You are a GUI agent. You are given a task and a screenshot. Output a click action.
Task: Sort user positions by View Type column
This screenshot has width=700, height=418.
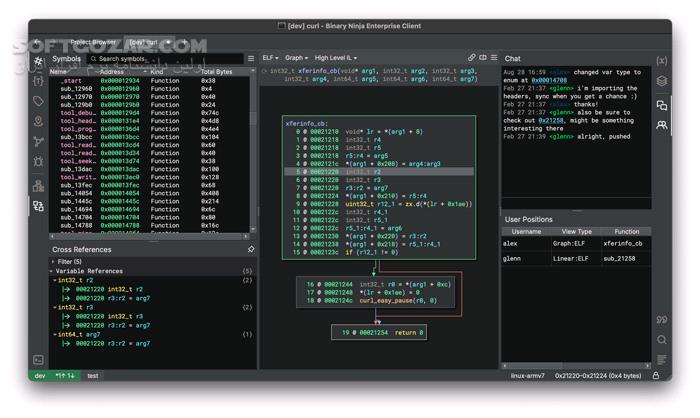tap(576, 231)
